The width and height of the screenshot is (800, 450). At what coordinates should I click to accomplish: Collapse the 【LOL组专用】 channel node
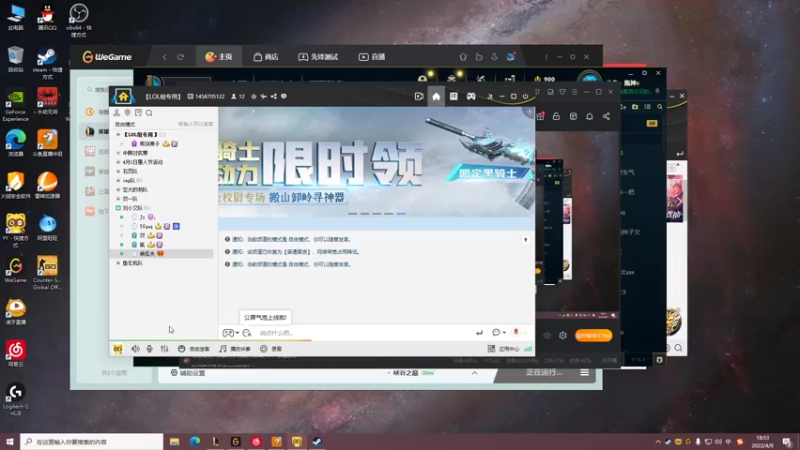click(x=118, y=135)
